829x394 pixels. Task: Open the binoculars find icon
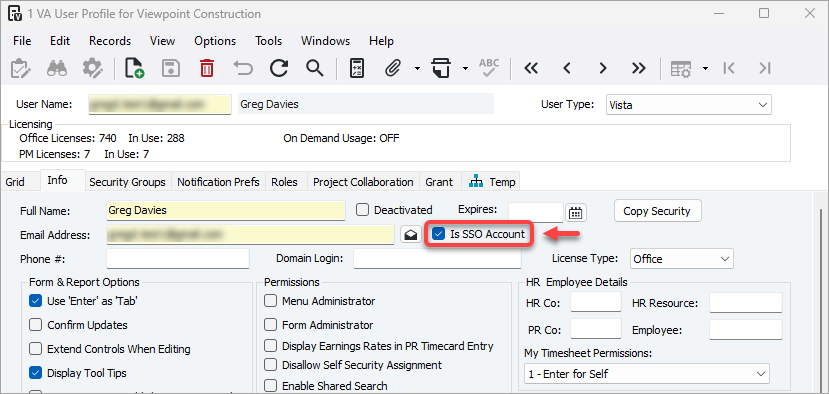(x=57, y=68)
